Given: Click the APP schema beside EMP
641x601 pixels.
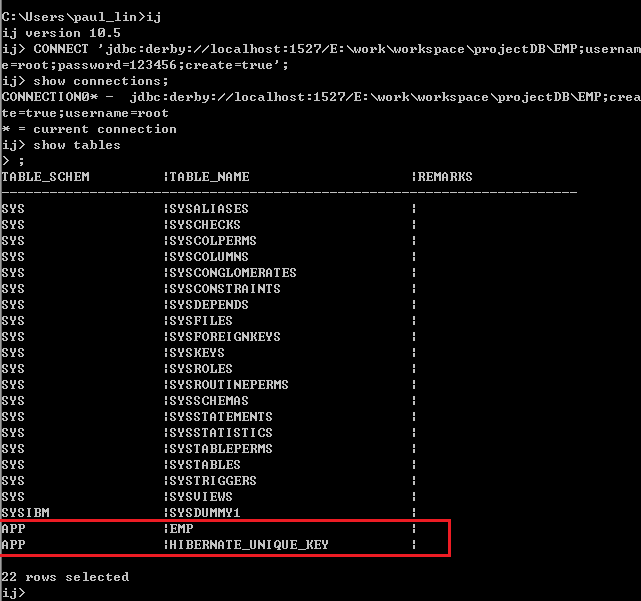Looking at the screenshot, I should click(13, 529).
